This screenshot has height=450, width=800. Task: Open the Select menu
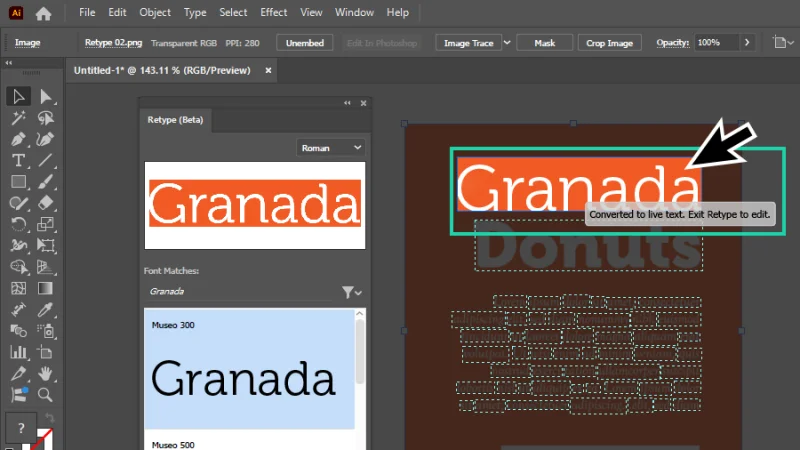coord(233,12)
